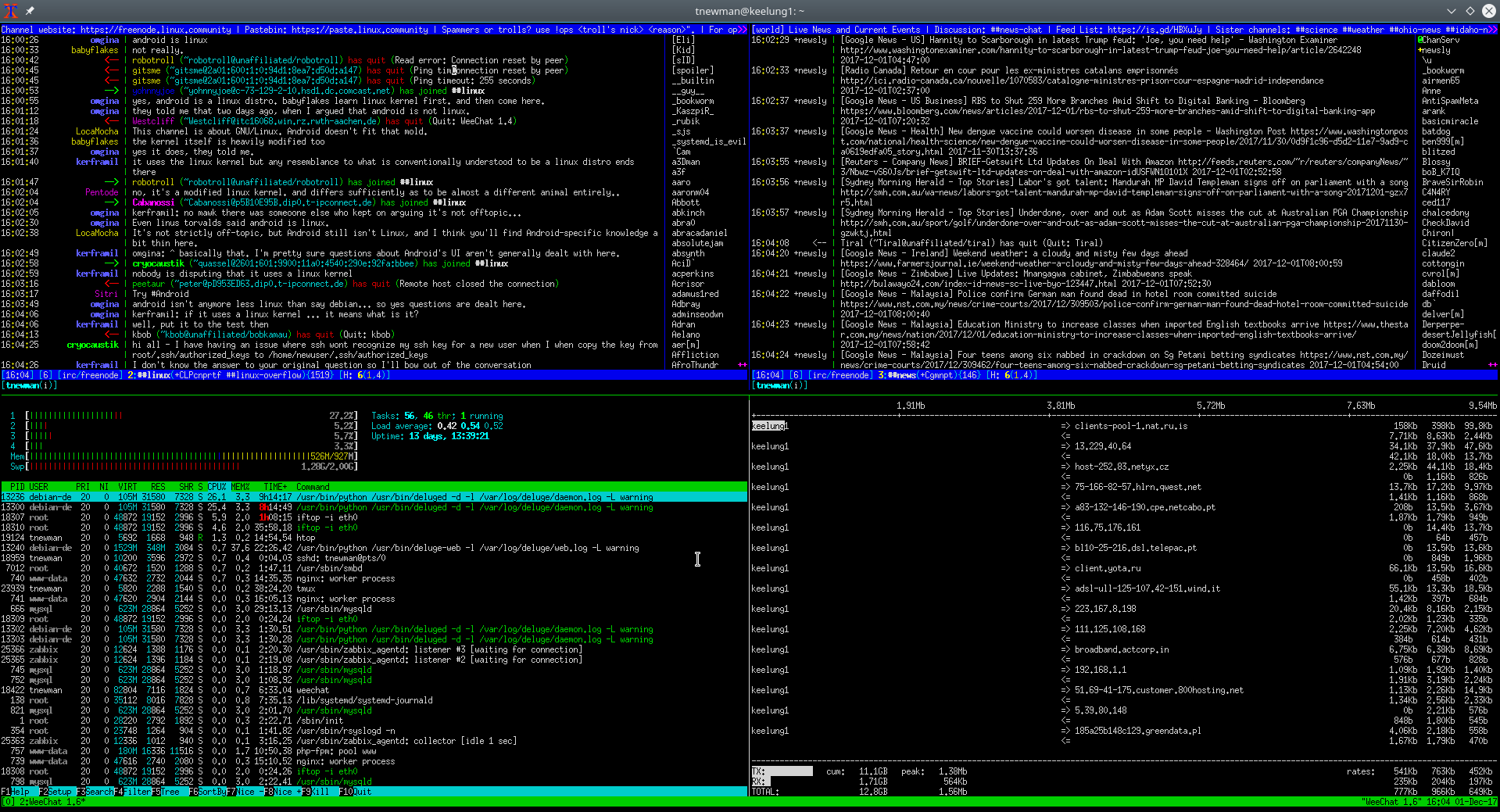Click the CPU 1 usage meter bar
Viewport: 1500px width, 812px height.
click(x=192, y=416)
